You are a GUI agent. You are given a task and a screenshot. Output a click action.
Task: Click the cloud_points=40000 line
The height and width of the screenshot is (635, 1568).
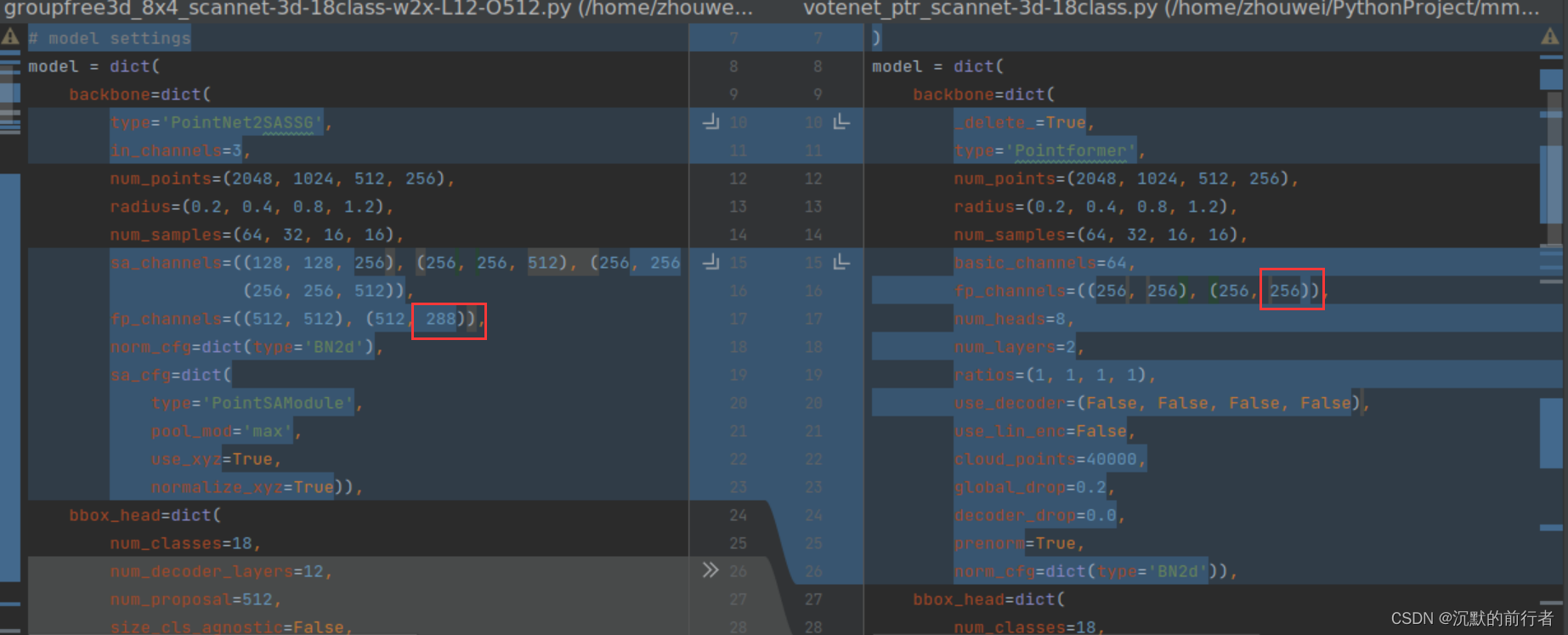pos(1050,459)
